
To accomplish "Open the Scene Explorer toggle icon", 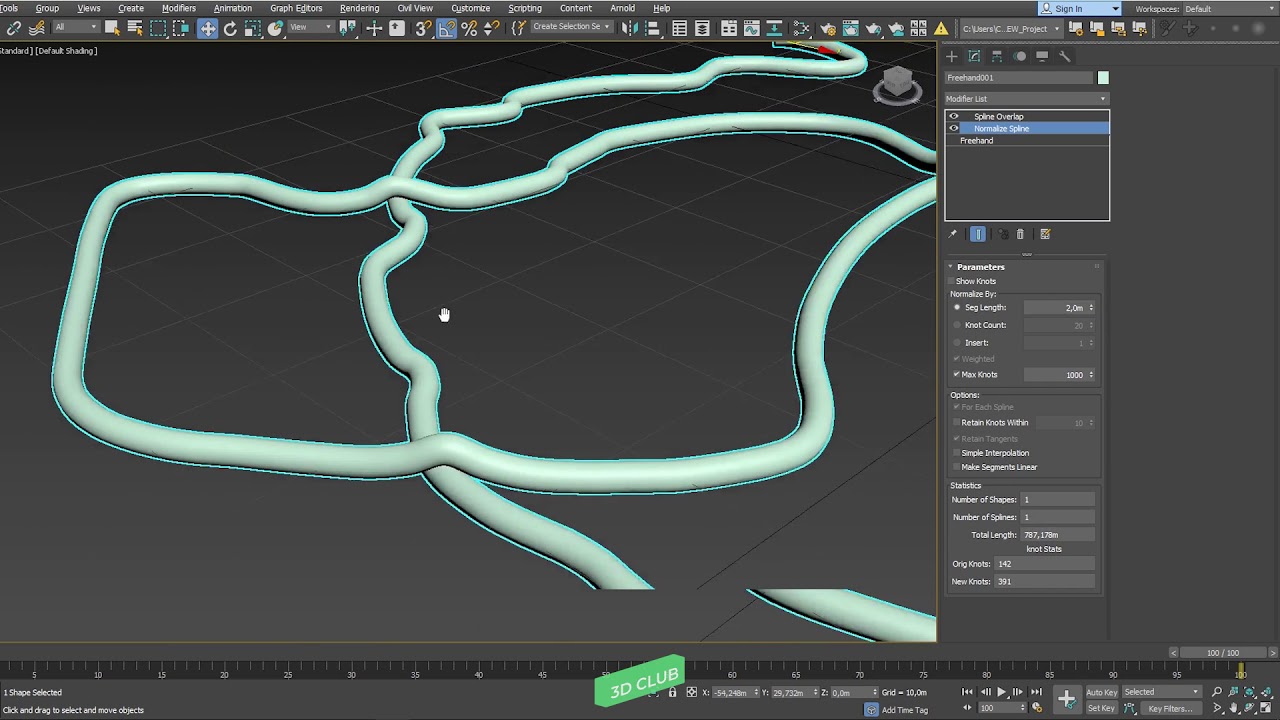I will tap(680, 29).
